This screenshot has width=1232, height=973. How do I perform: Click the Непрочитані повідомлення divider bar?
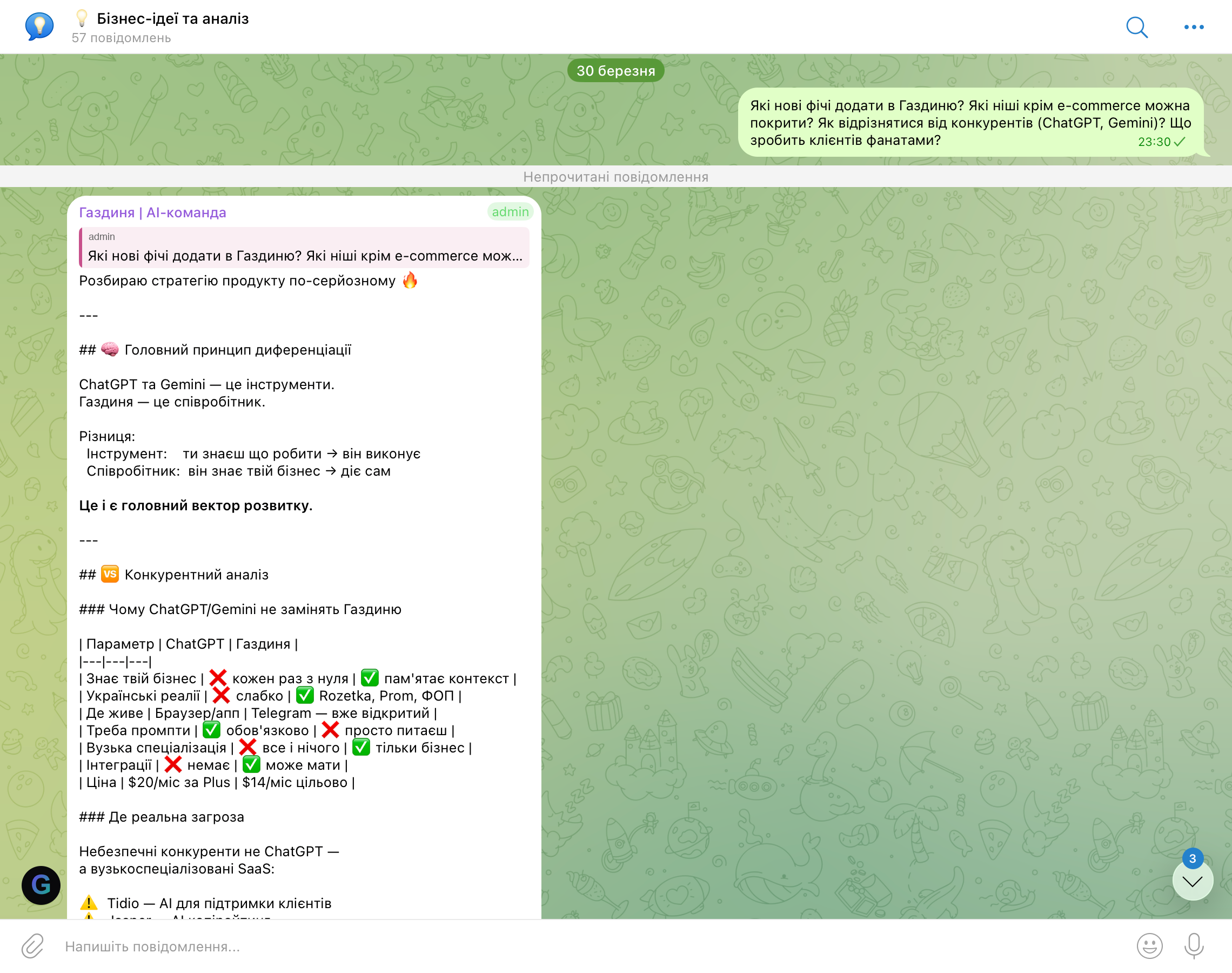(x=615, y=177)
